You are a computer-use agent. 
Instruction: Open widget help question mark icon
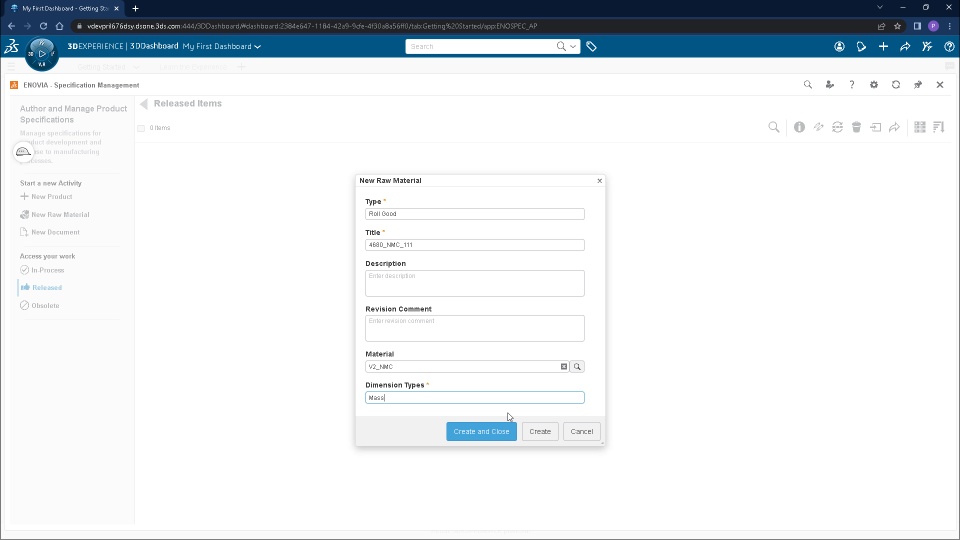852,85
